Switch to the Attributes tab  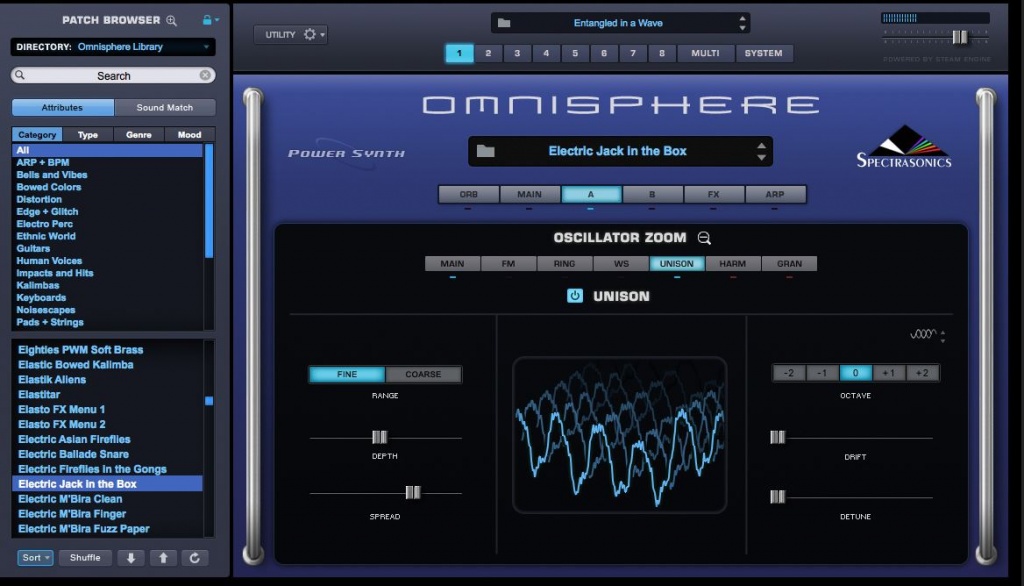click(x=63, y=107)
